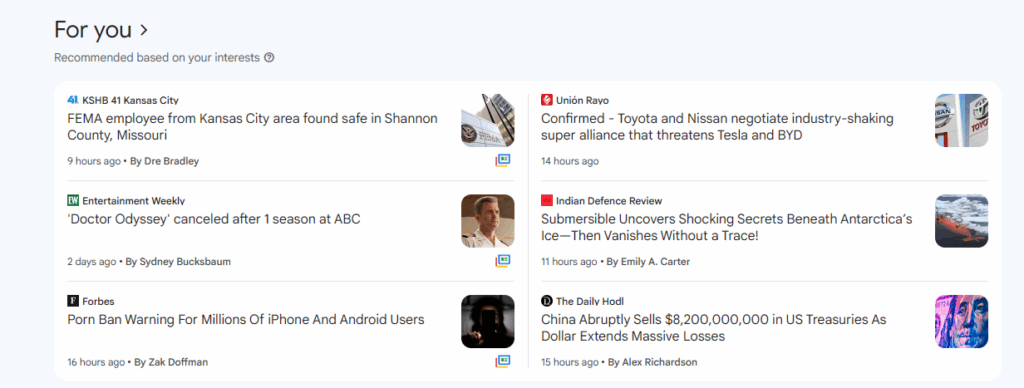The image size is (1024, 388).
Task: Open FEMA employee found safe headline
Action: click(x=253, y=127)
